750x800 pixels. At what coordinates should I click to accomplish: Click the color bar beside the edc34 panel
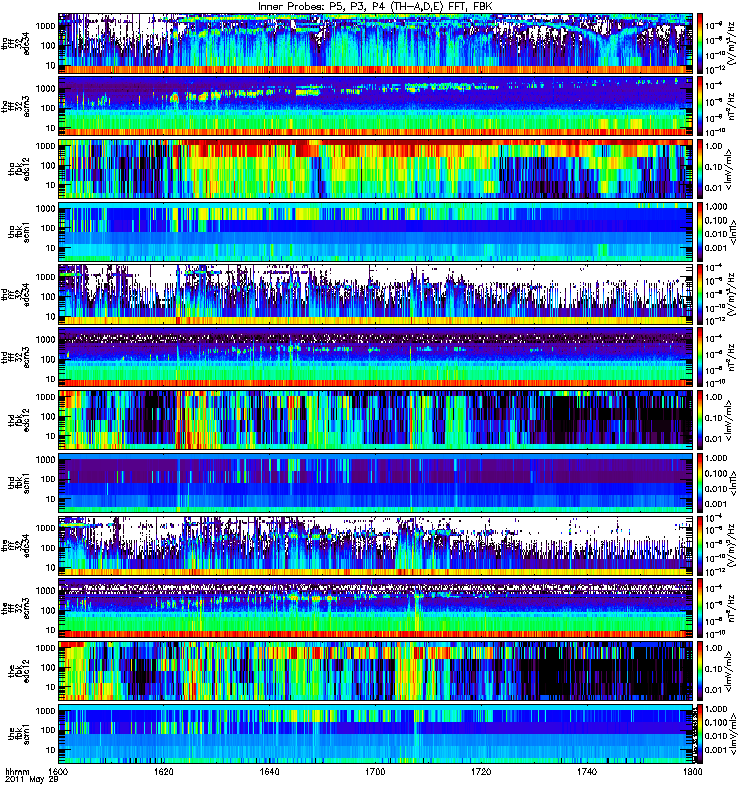699,546
